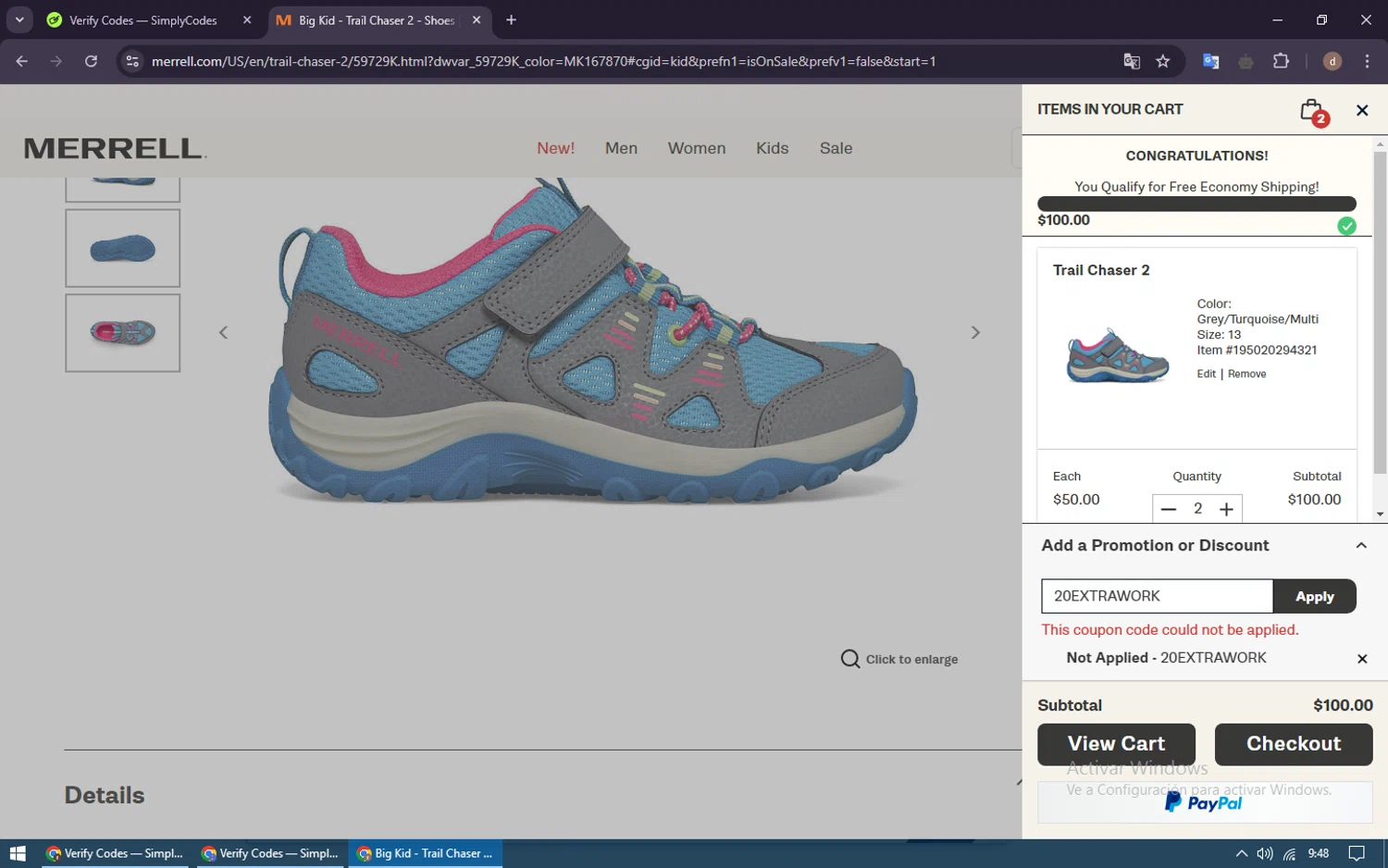Click the cart item shoe thumbnail
This screenshot has width=1388, height=868.
tap(1118, 355)
